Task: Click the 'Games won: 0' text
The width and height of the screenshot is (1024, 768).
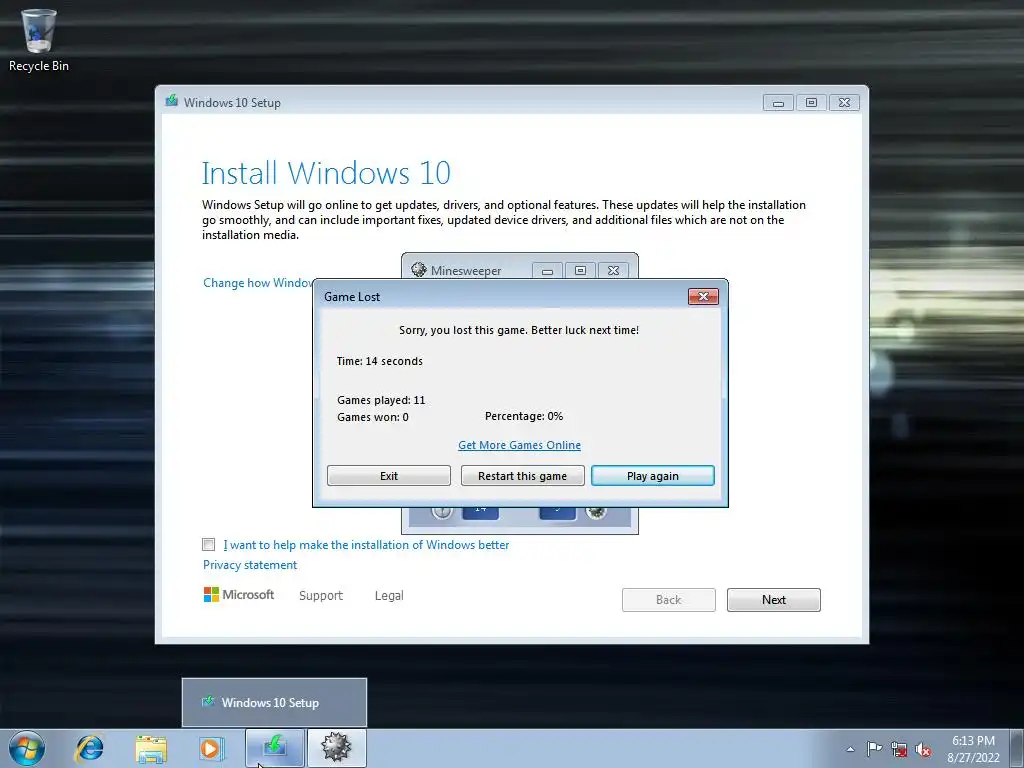Action: (373, 417)
